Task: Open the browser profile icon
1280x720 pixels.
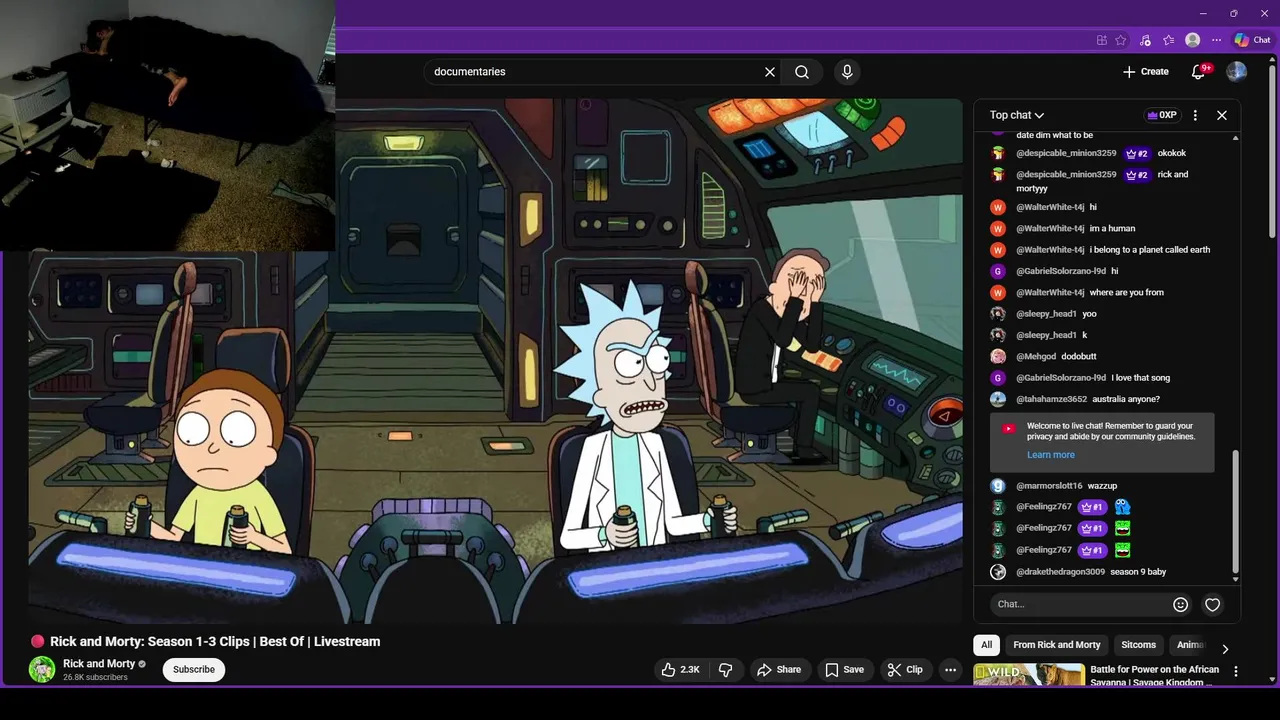Action: click(1192, 40)
